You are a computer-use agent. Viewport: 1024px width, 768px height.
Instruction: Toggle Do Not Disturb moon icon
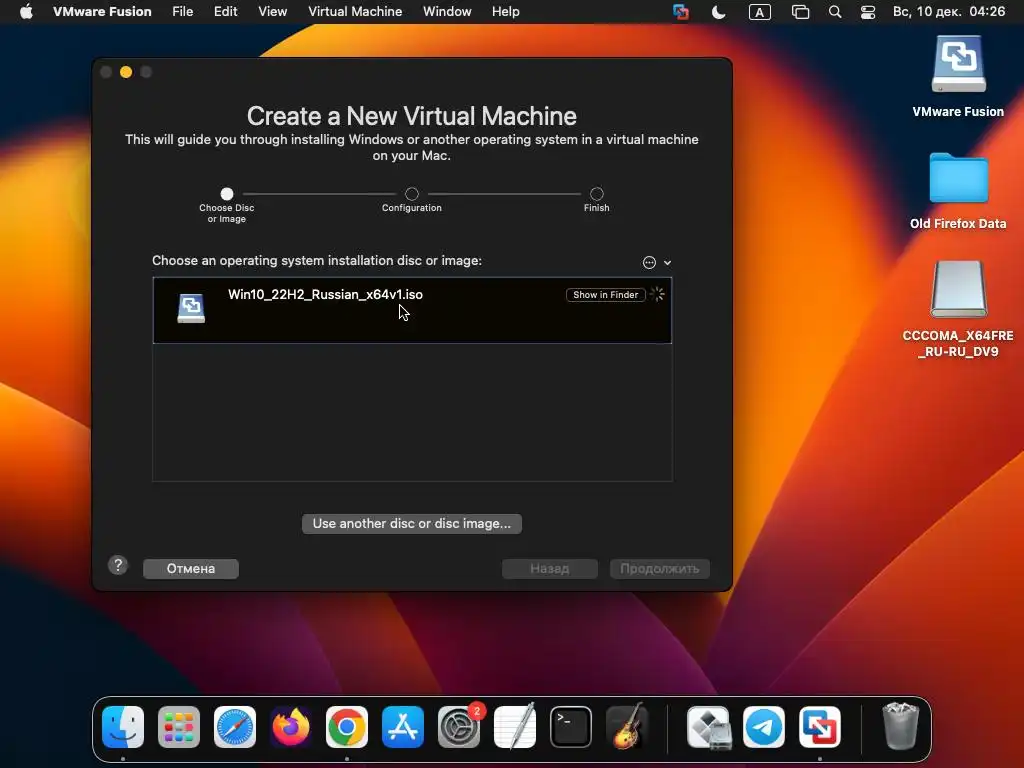coord(718,12)
